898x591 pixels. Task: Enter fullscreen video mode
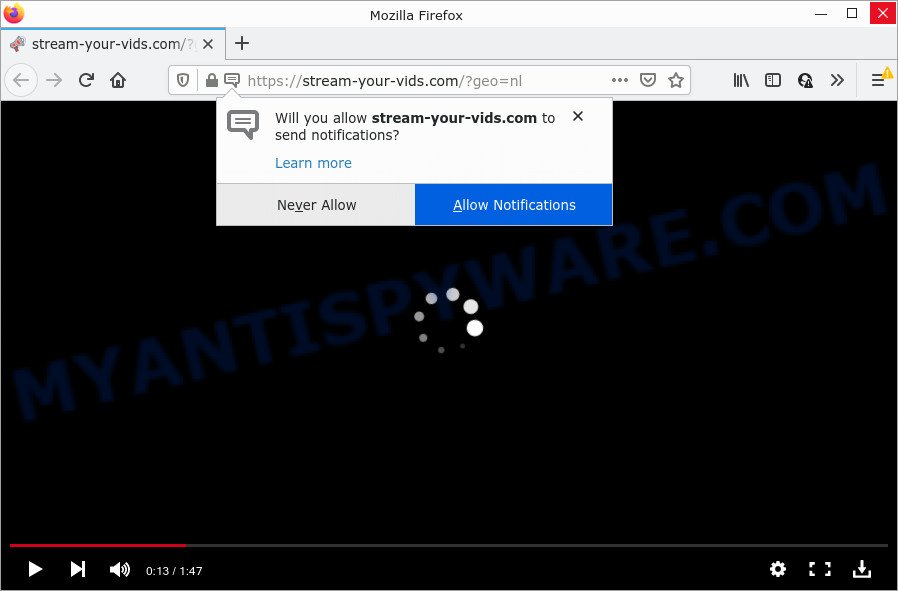(x=820, y=569)
